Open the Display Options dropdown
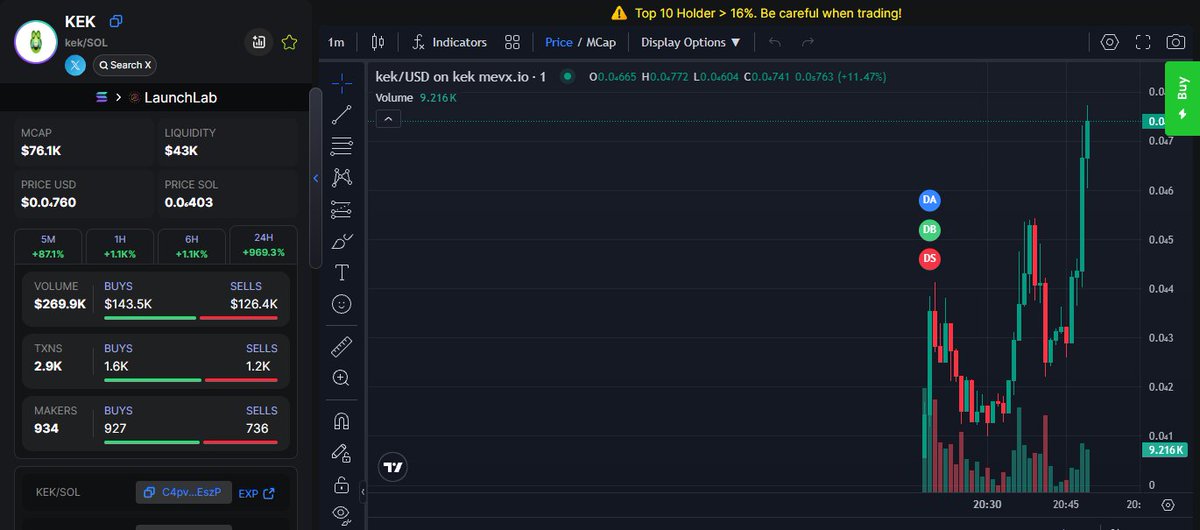This screenshot has height=530, width=1200. (x=691, y=42)
